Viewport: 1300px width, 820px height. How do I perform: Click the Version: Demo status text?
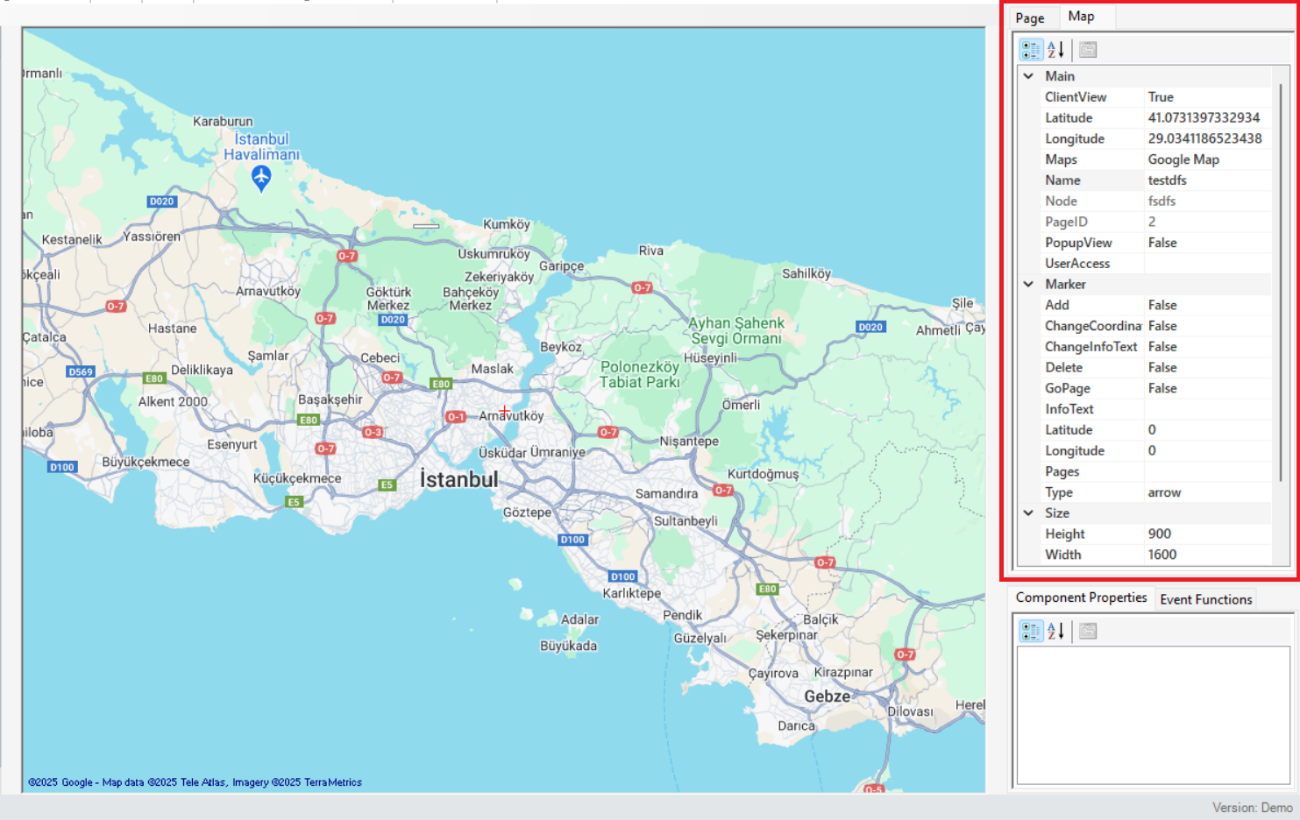[x=1252, y=807]
